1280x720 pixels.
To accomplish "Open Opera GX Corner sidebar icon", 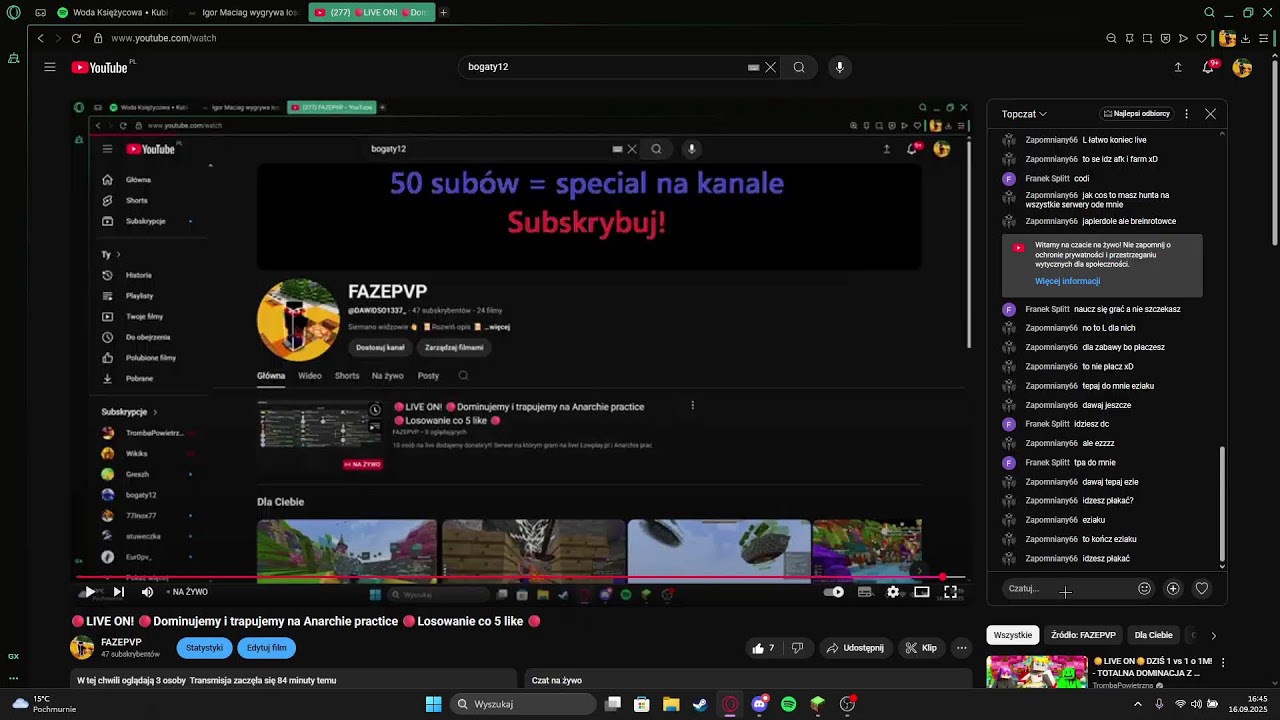I will point(13,656).
